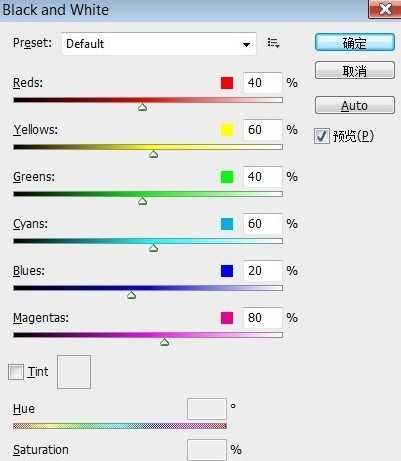Click the cyan color swatch
401x461 pixels.
pos(227,224)
